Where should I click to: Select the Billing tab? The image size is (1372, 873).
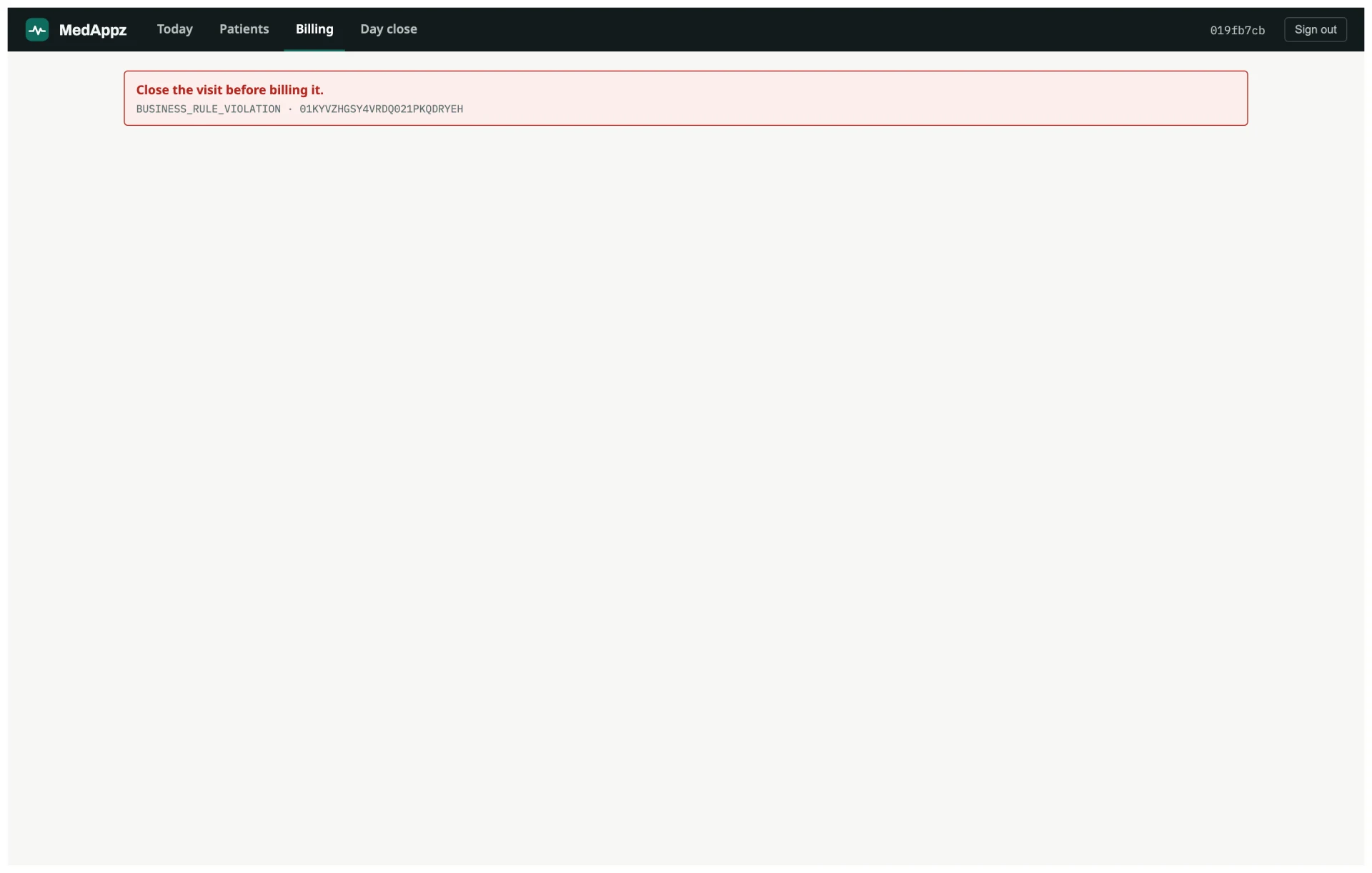coord(314,29)
